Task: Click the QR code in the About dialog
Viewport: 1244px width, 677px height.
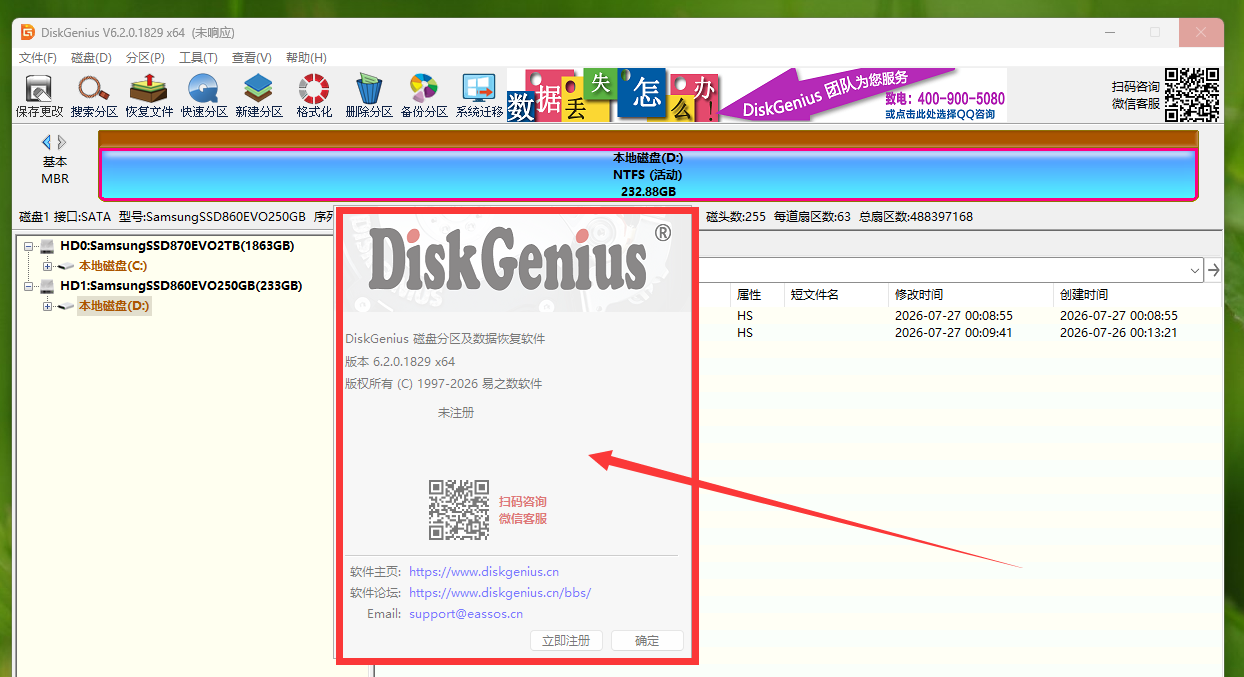Action: tap(459, 510)
